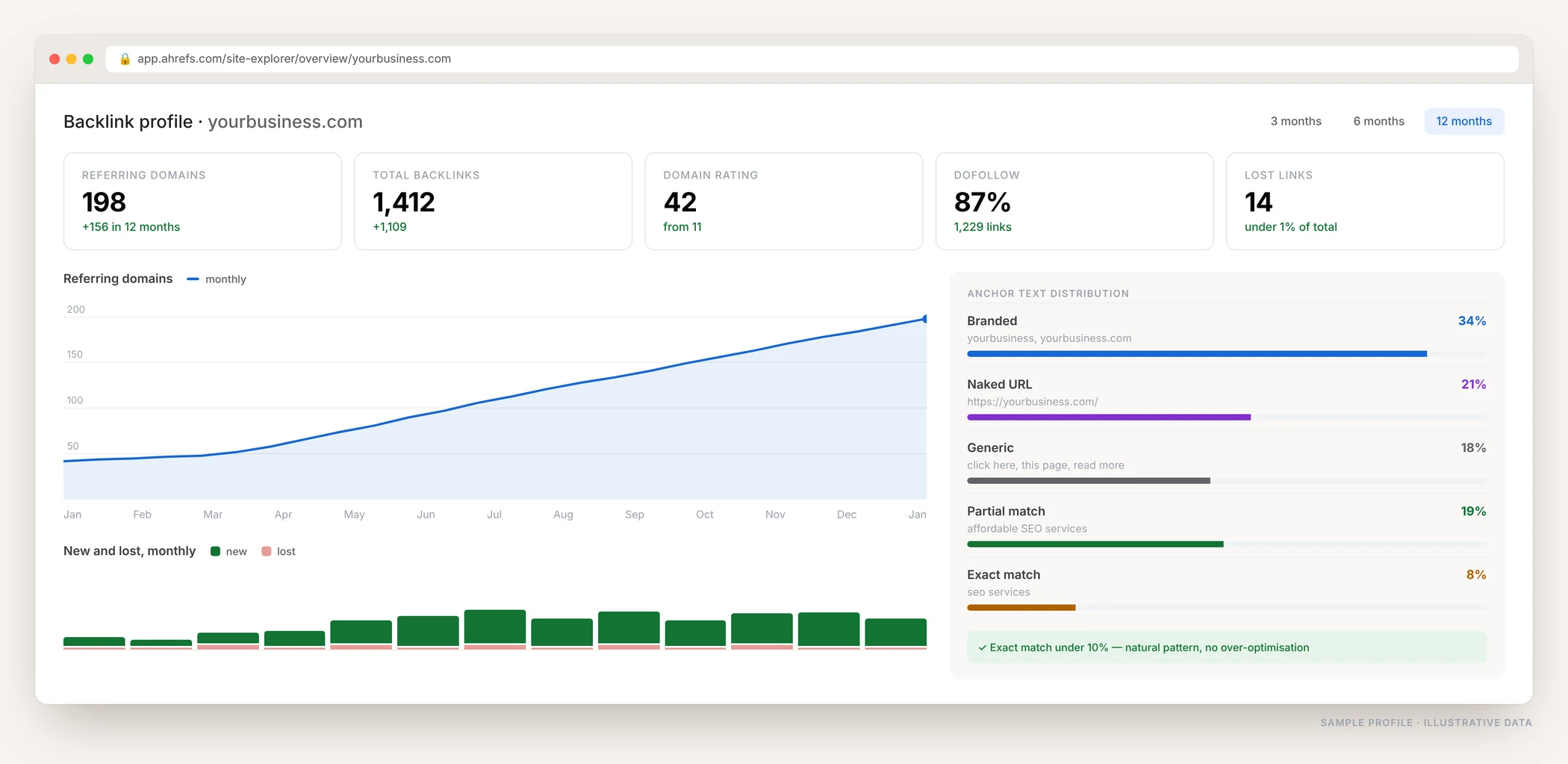Click the lock icon in address bar
Screen dimensions: 1568x764
click(x=125, y=59)
